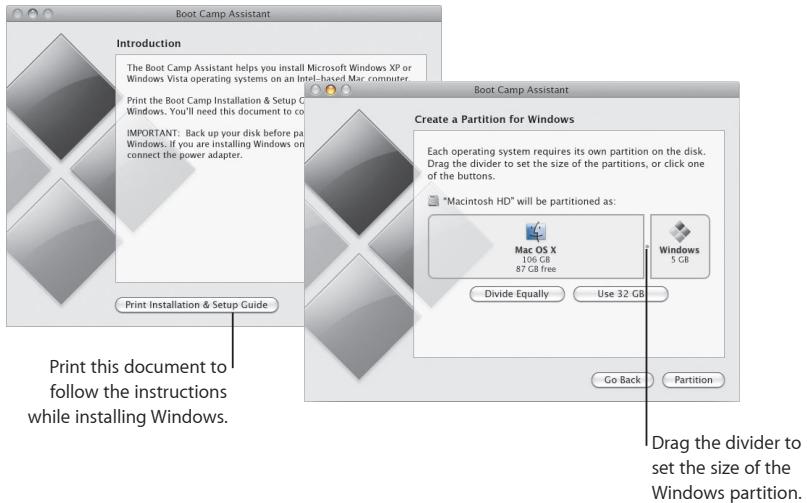This screenshot has width=807, height=503.
Task: Click the "87 GB free" text
Action: pos(536,269)
